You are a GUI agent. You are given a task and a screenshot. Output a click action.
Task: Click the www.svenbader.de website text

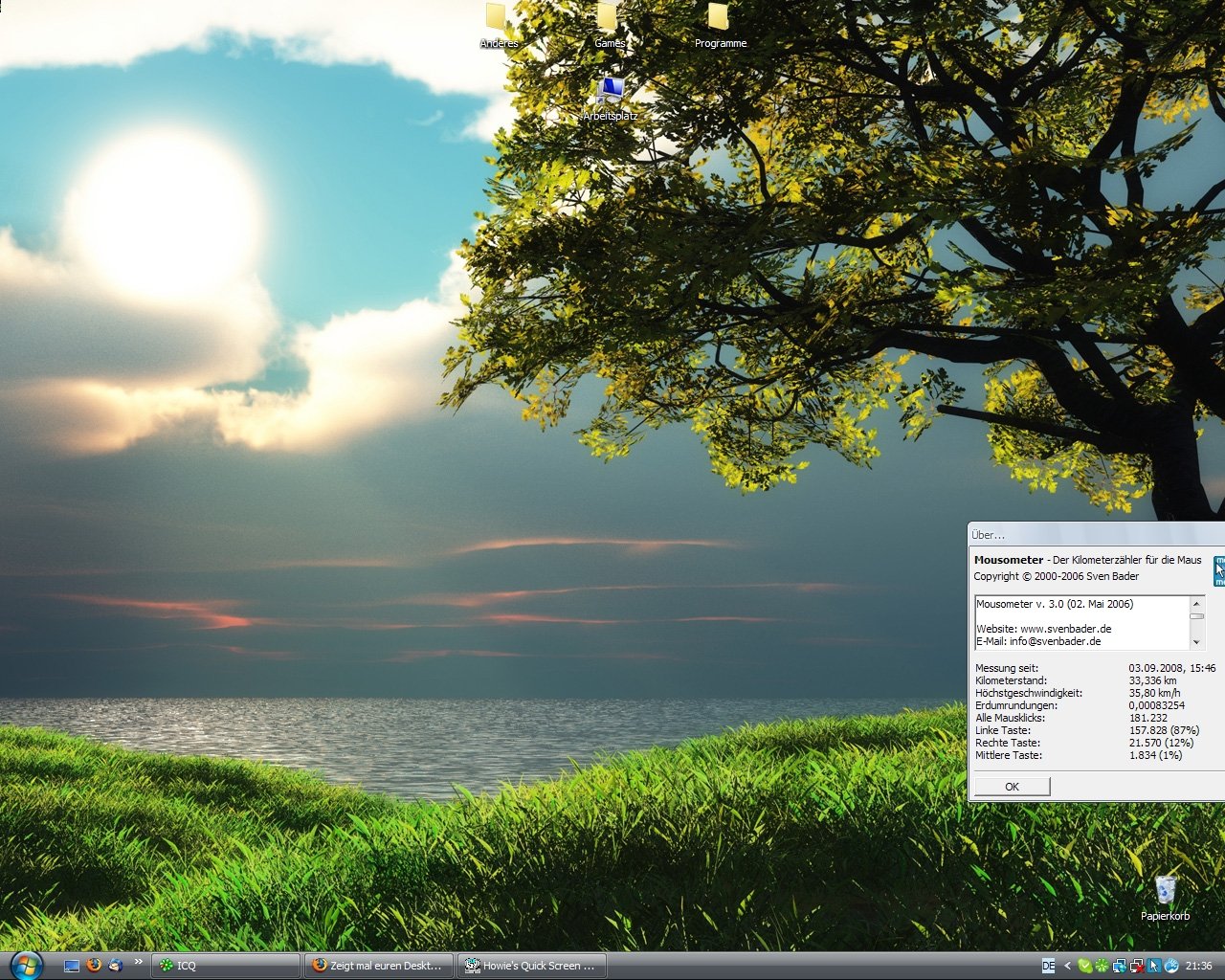tap(1066, 629)
